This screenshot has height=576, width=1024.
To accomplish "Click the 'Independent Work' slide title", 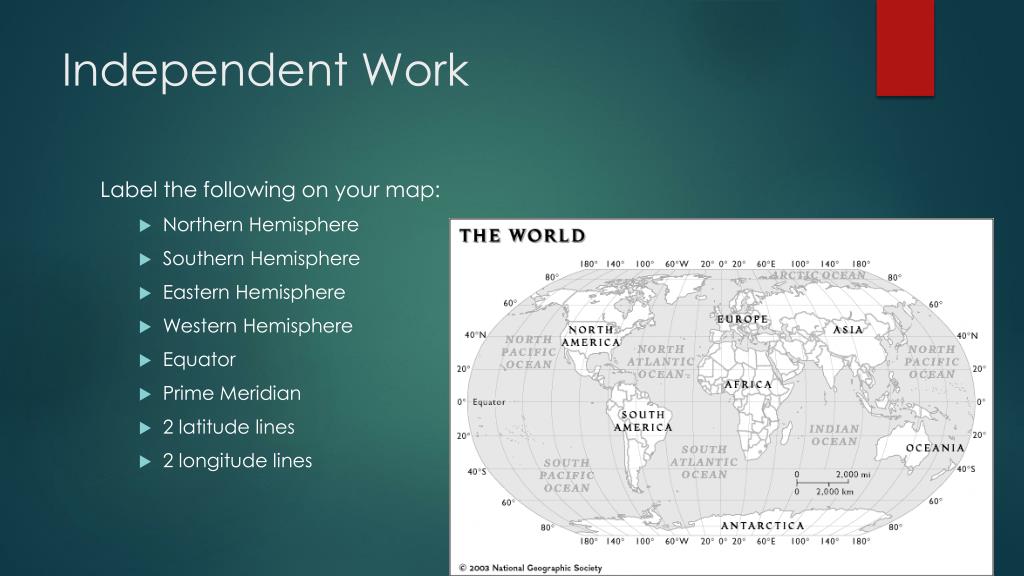I will click(265, 71).
